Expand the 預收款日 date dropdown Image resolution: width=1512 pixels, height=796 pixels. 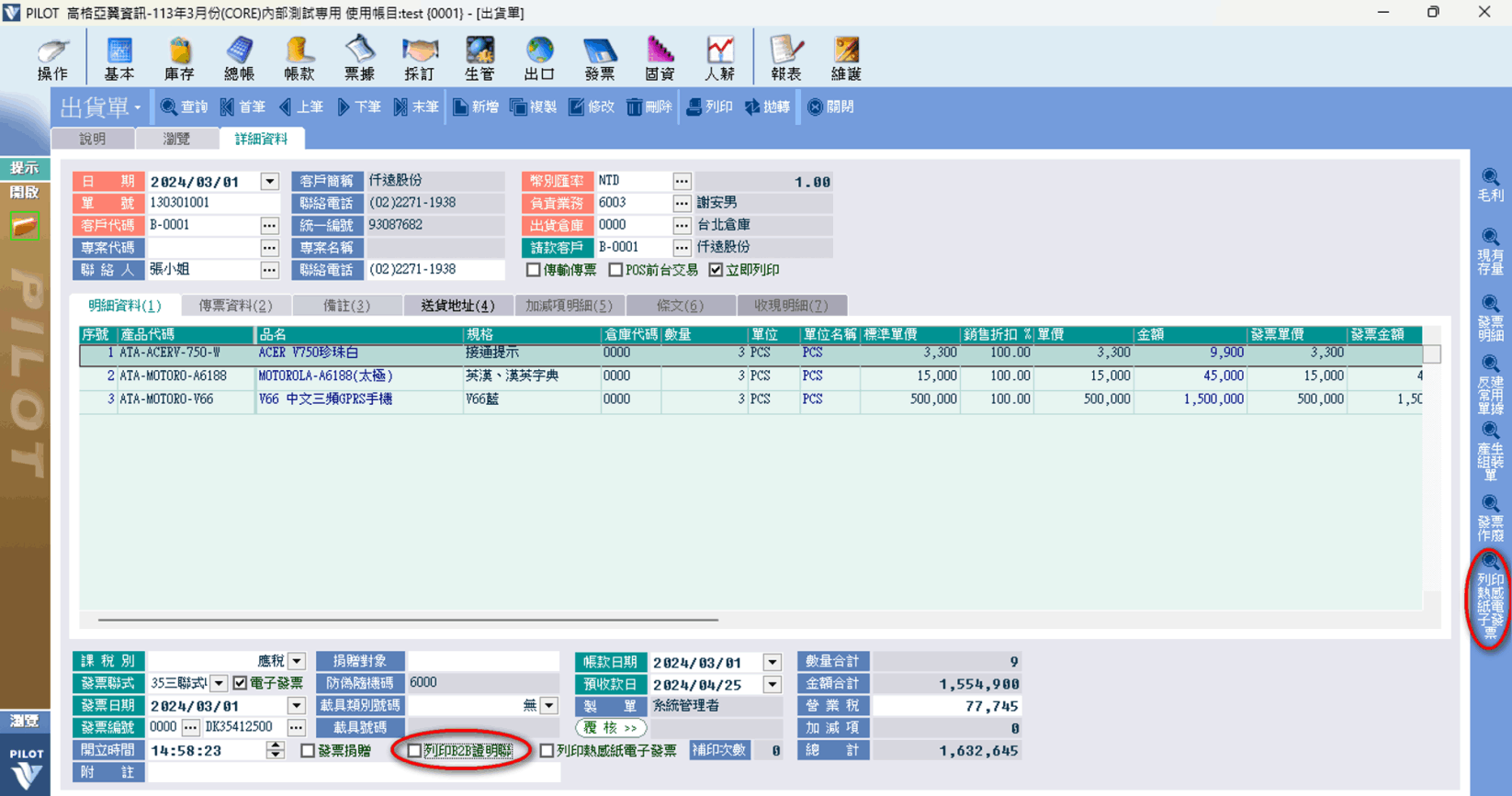pyautogui.click(x=772, y=684)
